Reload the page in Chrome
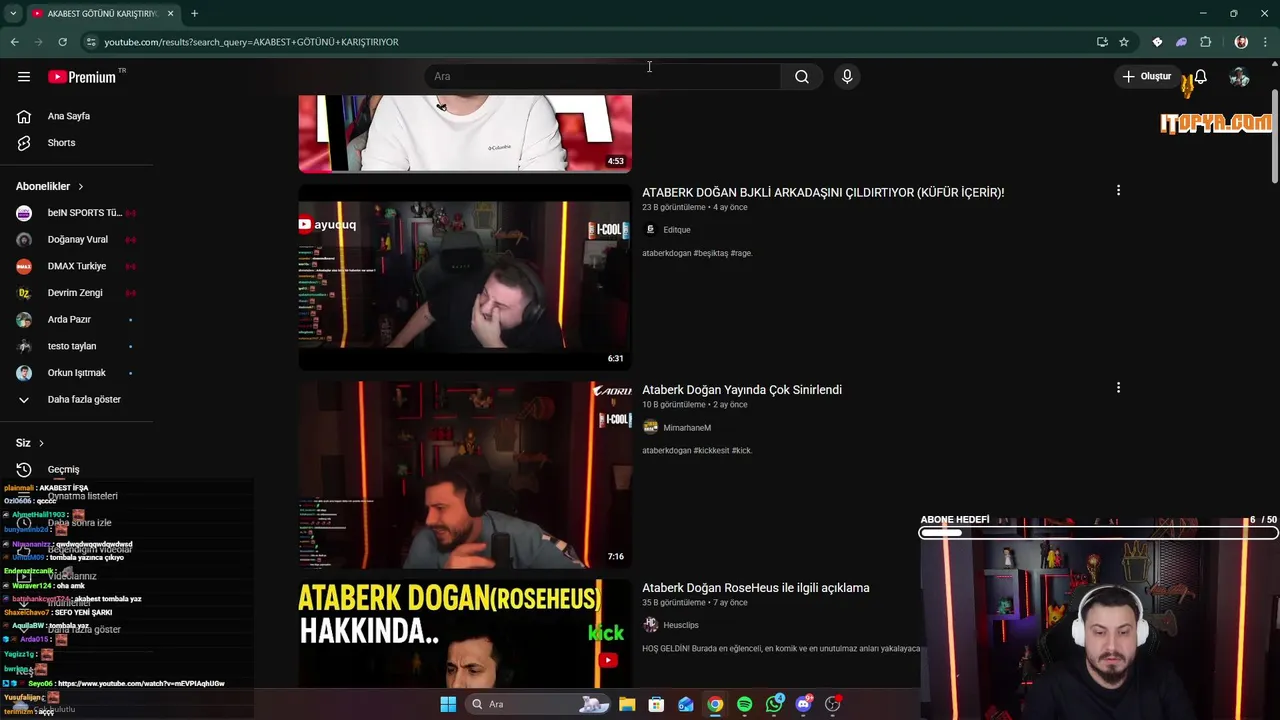The image size is (1280, 720). pos(62,42)
